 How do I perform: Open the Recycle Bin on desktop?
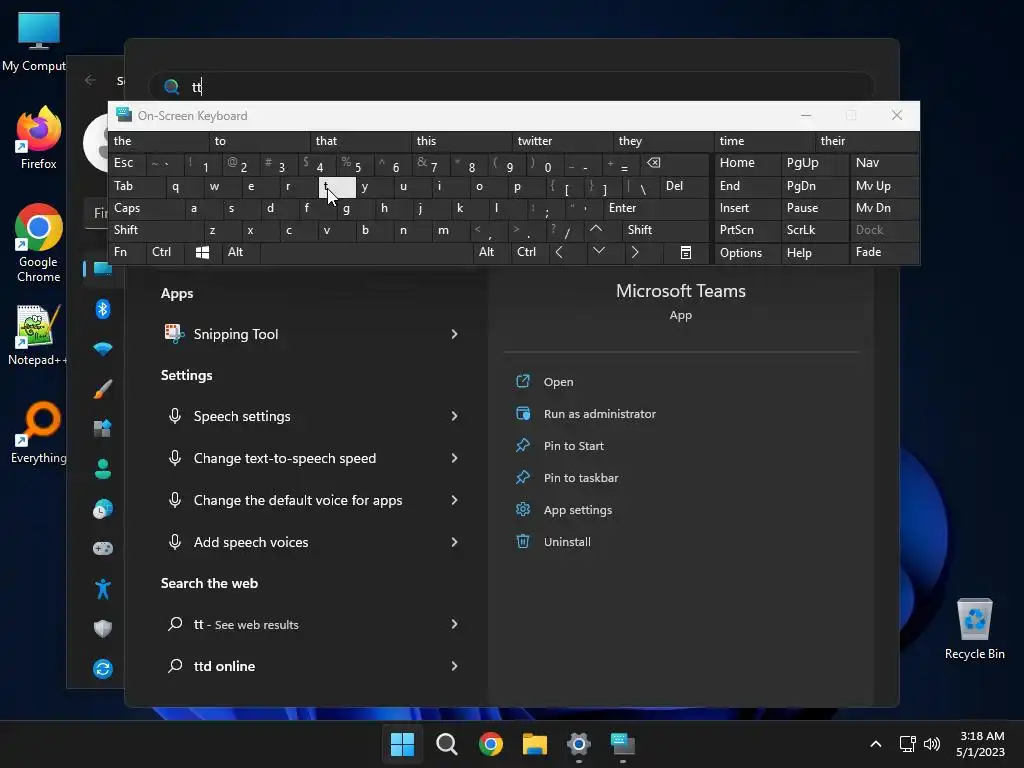coord(974,628)
